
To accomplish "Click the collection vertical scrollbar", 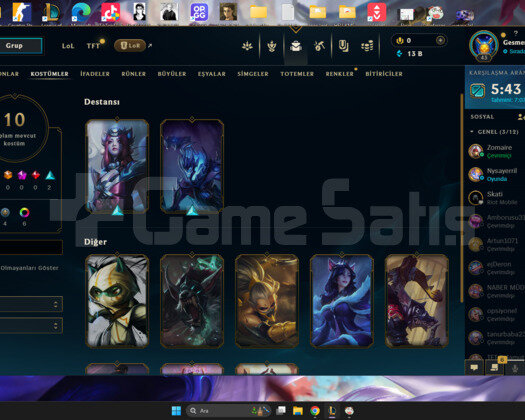I will point(462,198).
